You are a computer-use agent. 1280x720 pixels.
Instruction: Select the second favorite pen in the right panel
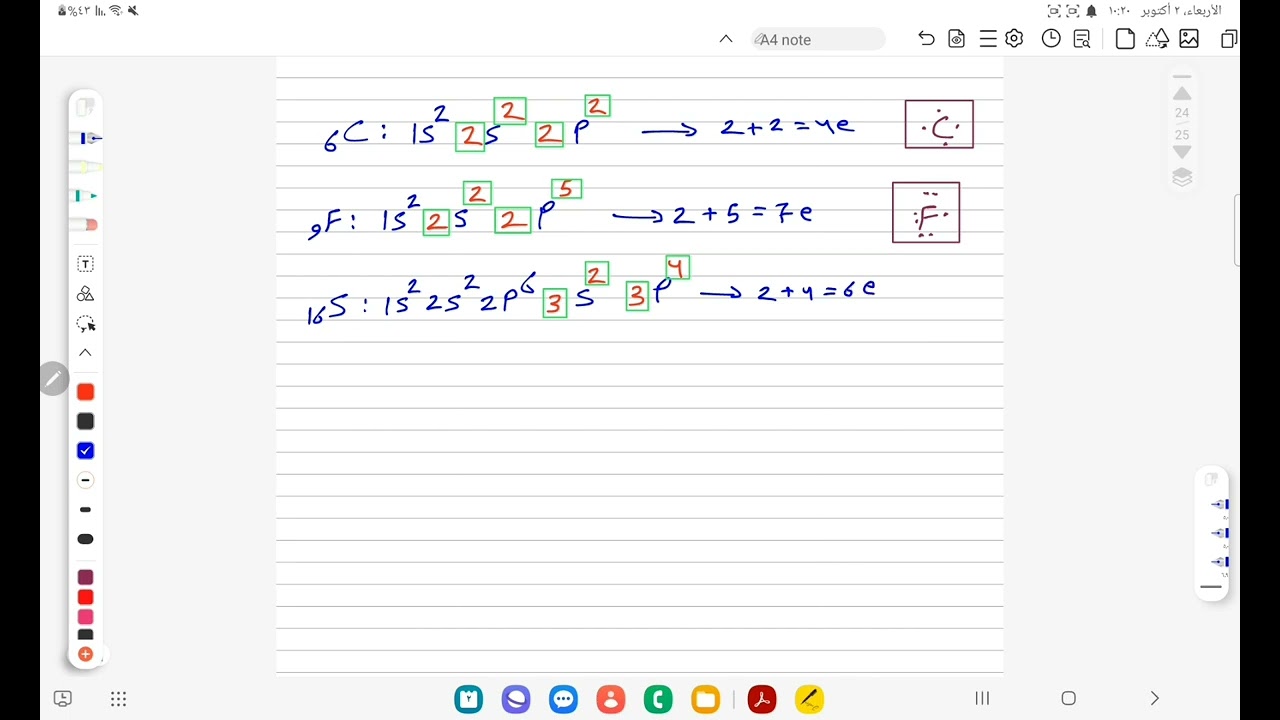(1218, 533)
